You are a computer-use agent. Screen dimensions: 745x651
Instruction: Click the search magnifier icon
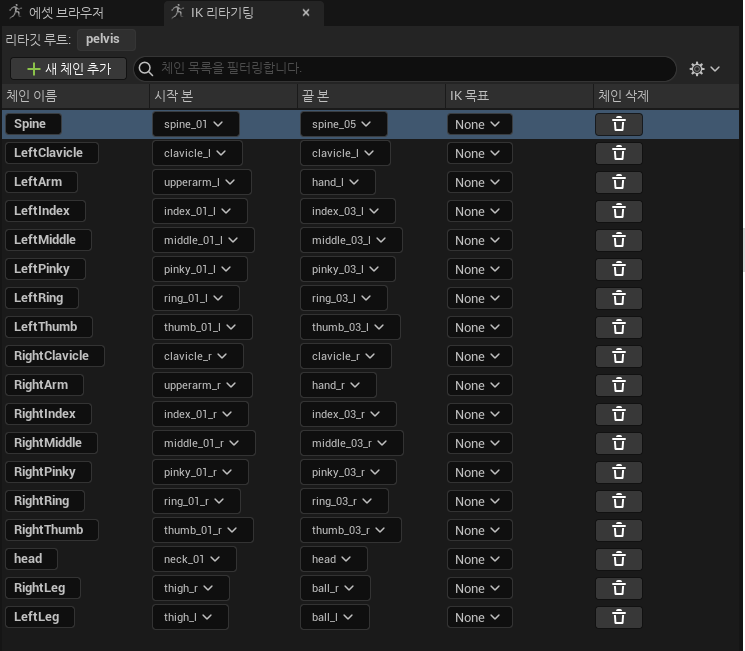[x=146, y=69]
